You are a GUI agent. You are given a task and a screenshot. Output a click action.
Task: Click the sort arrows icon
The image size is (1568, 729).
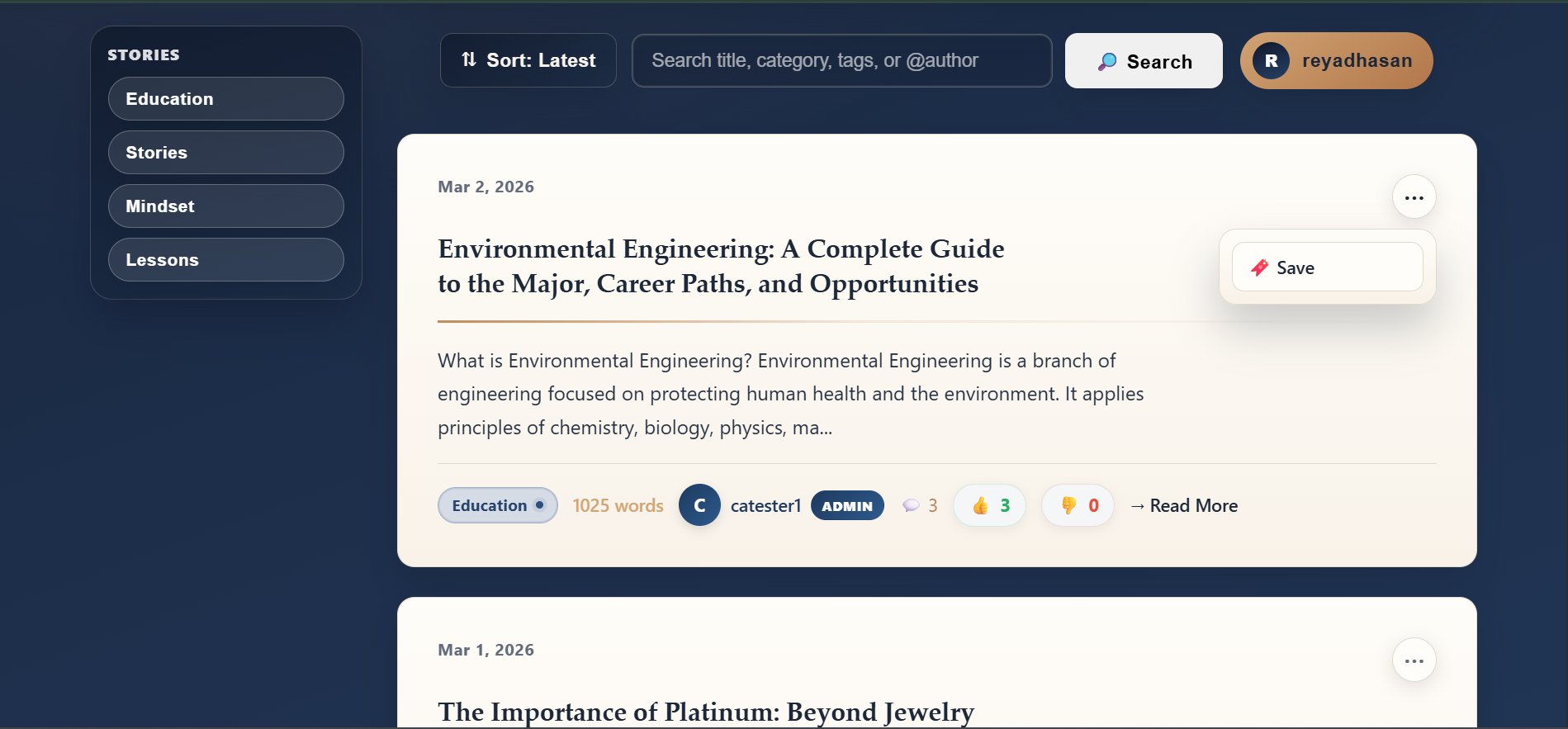[x=469, y=59]
